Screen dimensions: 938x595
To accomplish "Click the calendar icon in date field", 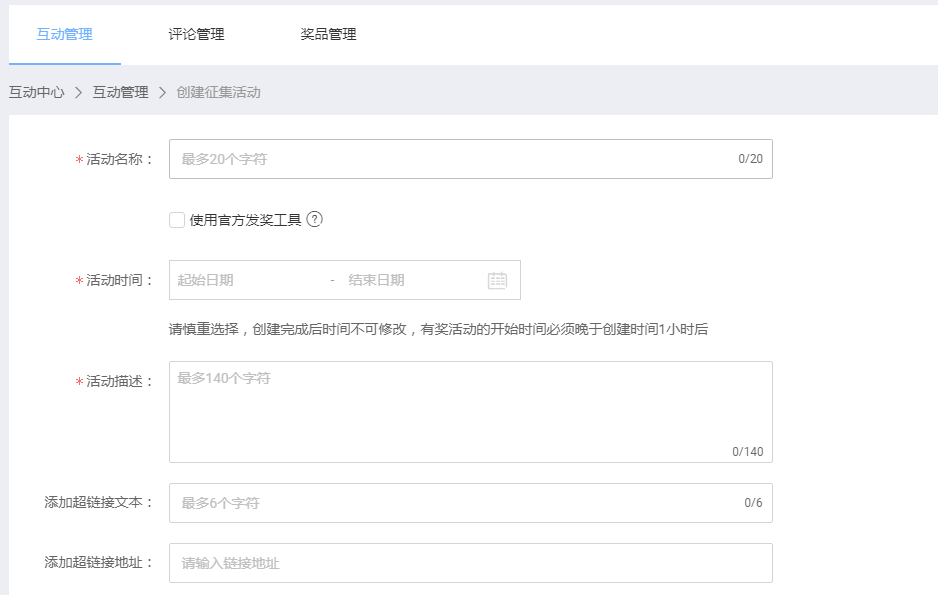I will (x=497, y=281).
